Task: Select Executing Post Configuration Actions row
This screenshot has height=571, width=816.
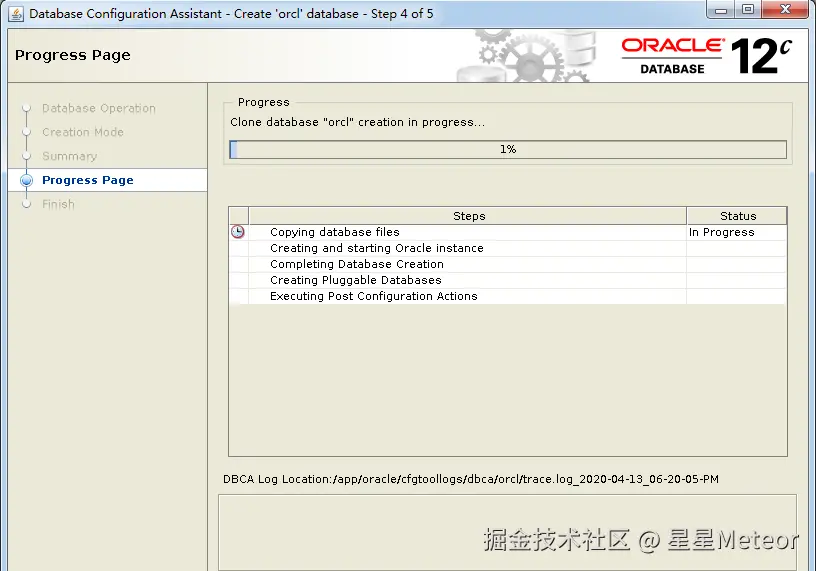Action: [x=508, y=296]
